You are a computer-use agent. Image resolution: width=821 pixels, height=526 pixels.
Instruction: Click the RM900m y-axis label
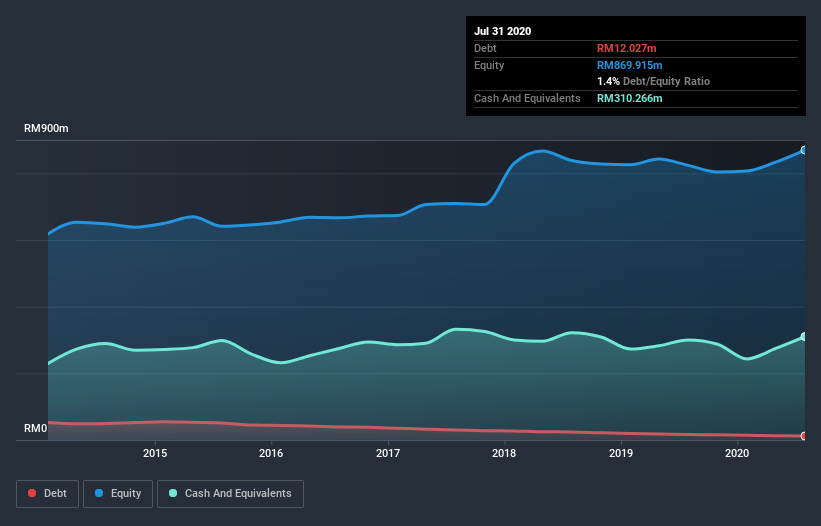coord(46,129)
